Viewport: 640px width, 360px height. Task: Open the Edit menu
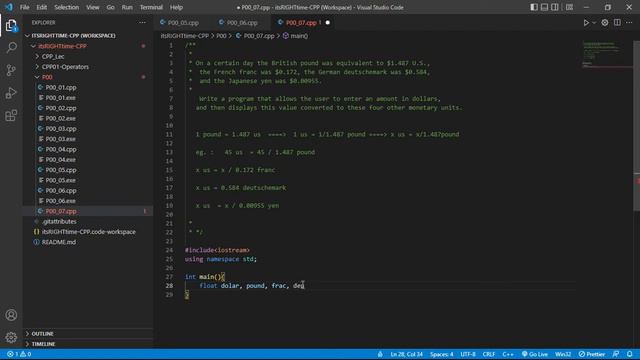tap(41, 7)
